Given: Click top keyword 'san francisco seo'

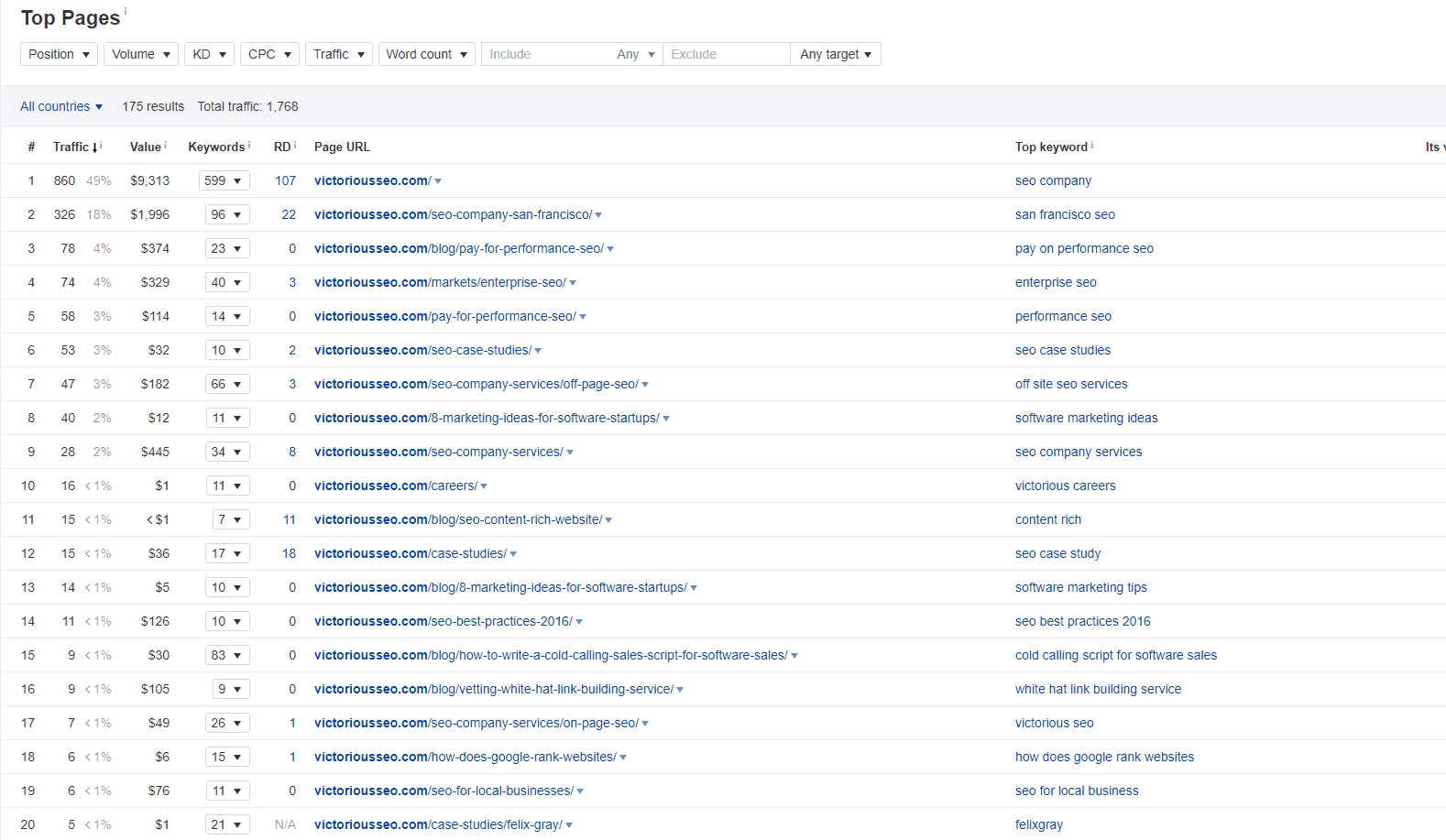Looking at the screenshot, I should coord(1065,214).
